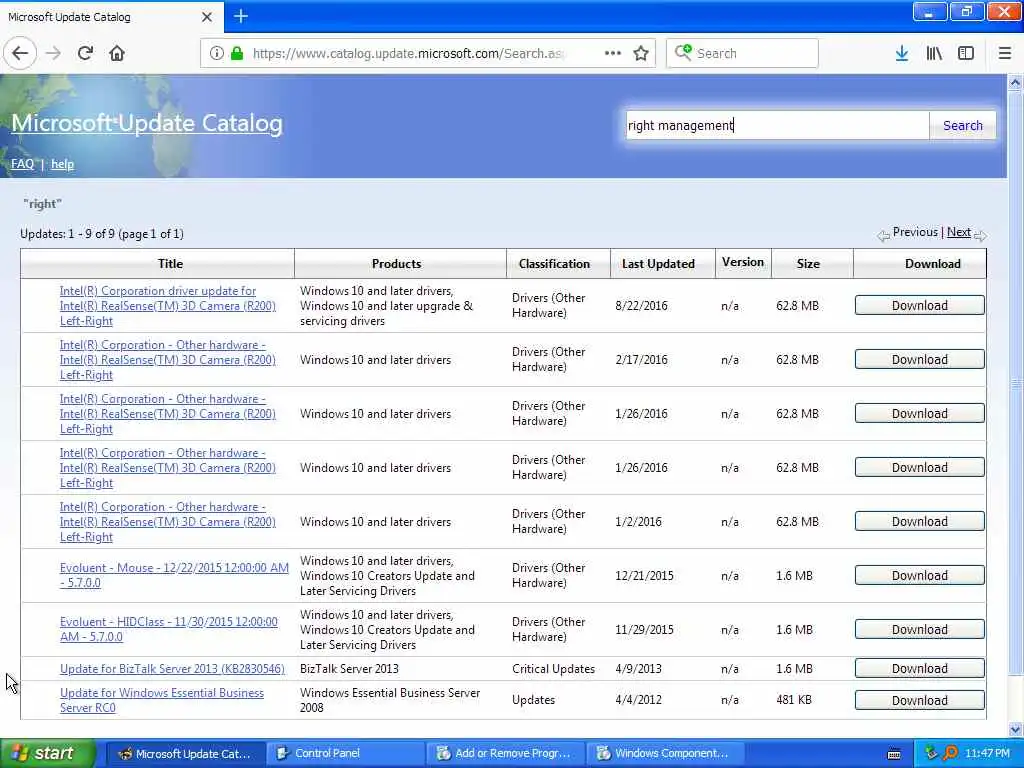Bookmark this page with the star icon

point(641,54)
